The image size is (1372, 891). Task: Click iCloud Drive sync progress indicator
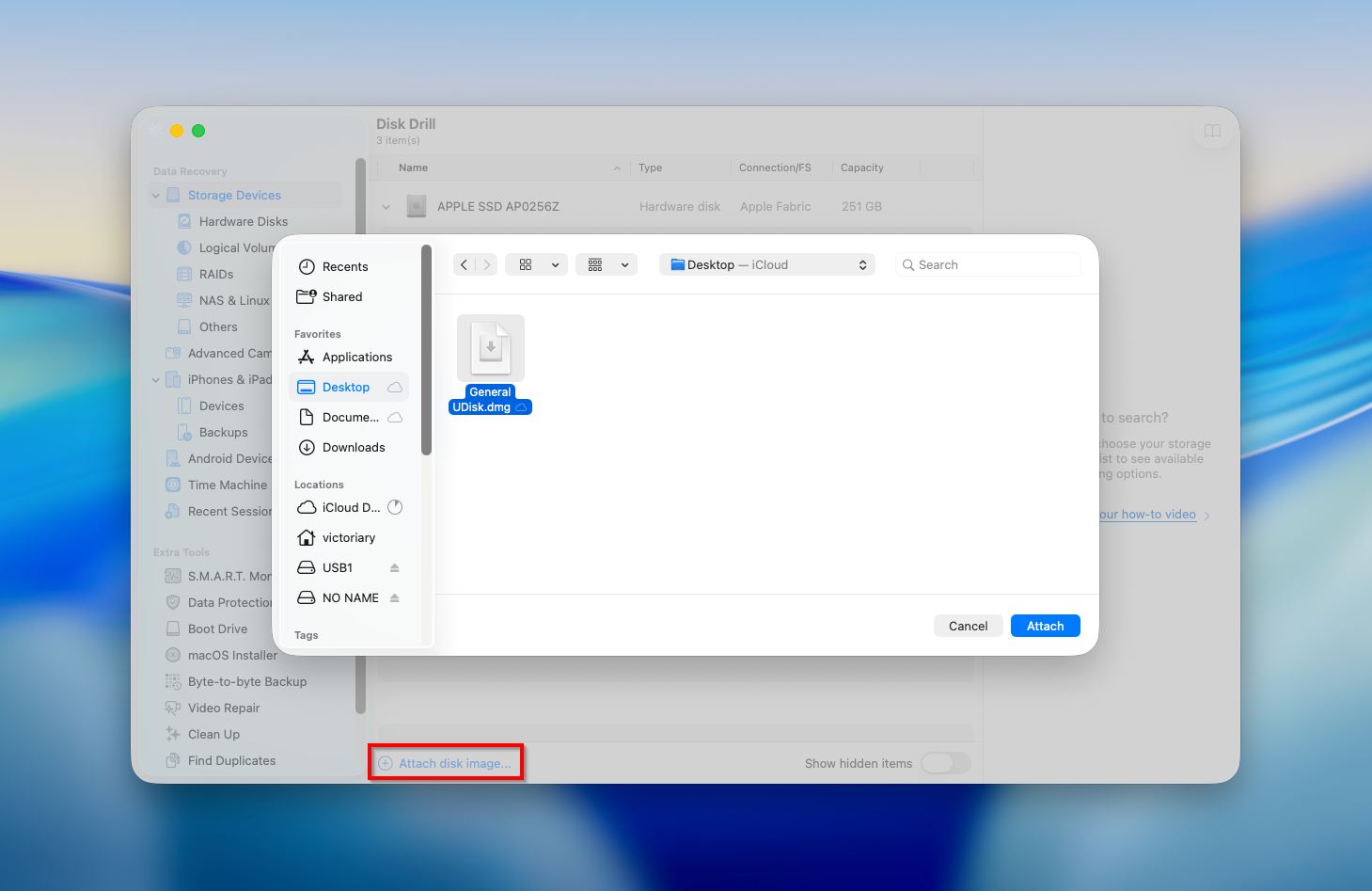point(395,507)
